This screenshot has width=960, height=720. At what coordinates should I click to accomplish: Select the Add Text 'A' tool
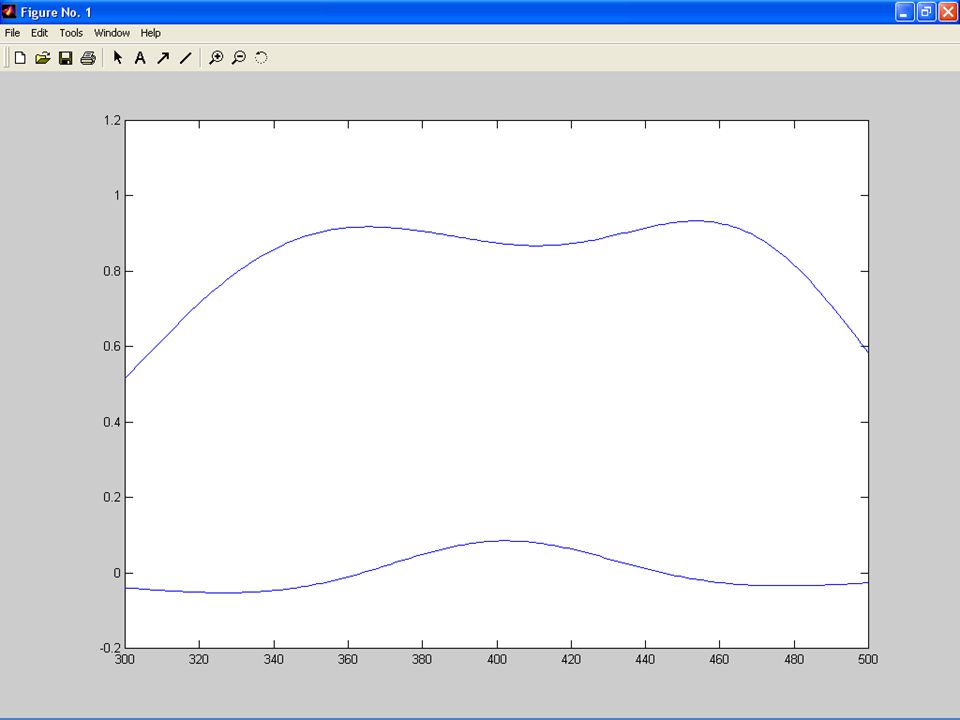140,58
